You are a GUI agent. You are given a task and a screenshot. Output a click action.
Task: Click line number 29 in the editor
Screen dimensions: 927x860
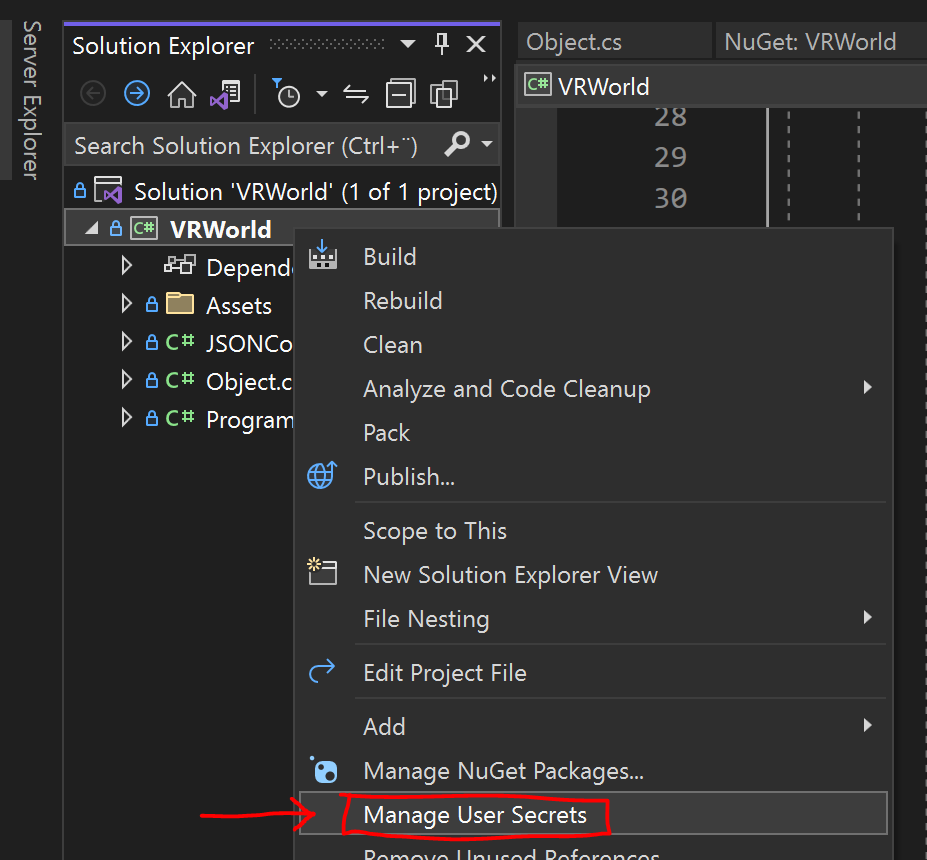coord(670,157)
